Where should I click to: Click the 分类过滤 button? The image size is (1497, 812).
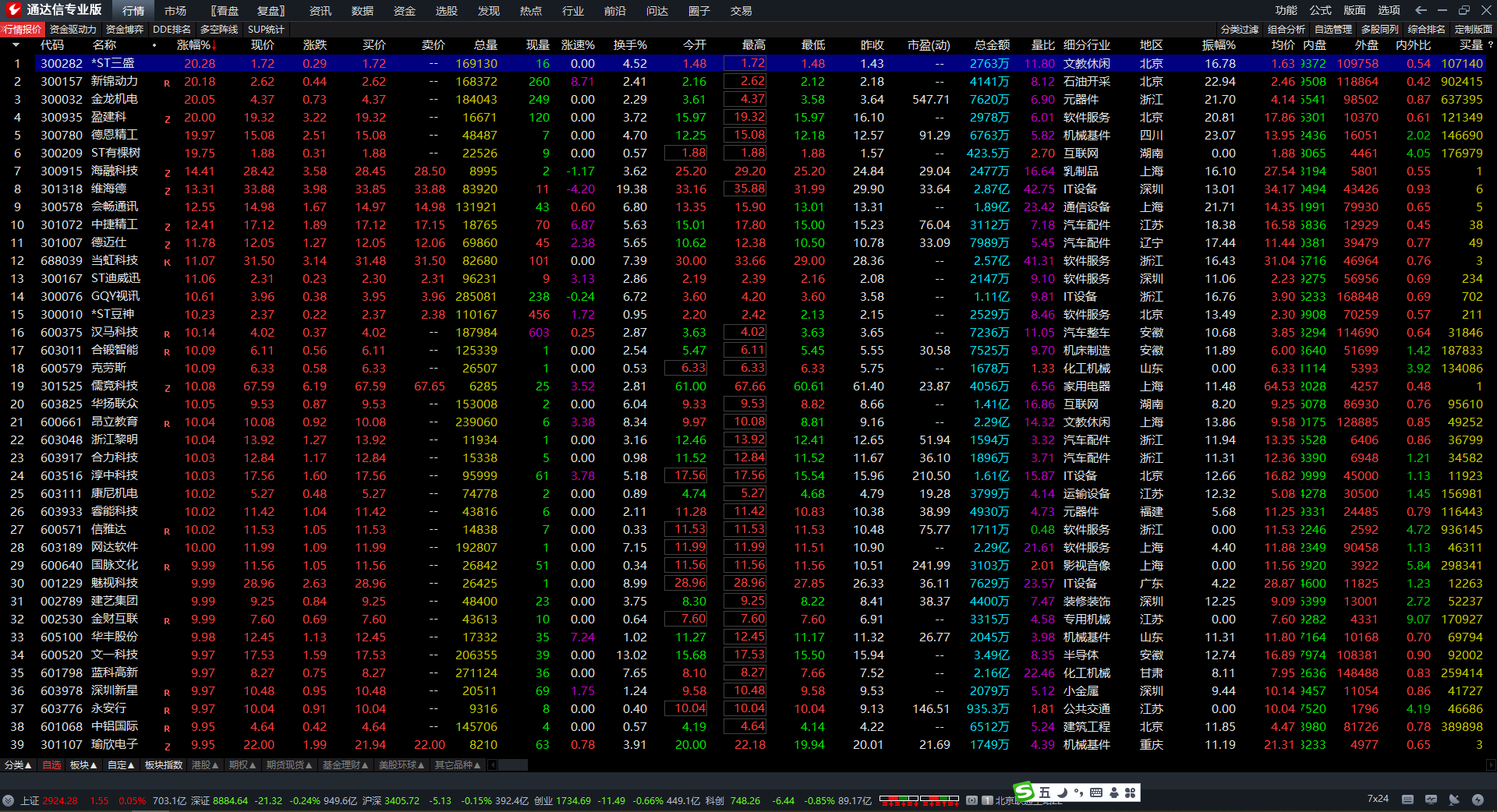click(x=1240, y=30)
